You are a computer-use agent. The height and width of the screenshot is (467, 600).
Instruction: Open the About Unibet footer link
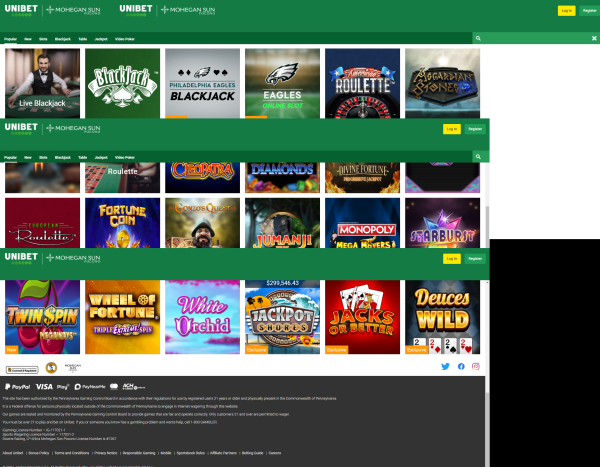point(13,453)
